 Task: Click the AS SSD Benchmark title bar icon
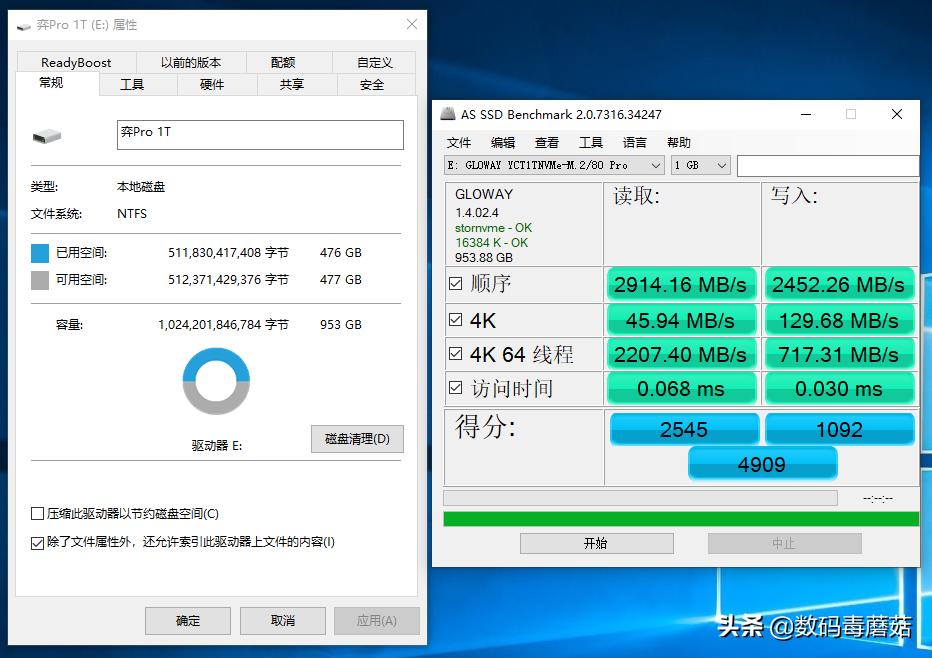click(x=449, y=114)
